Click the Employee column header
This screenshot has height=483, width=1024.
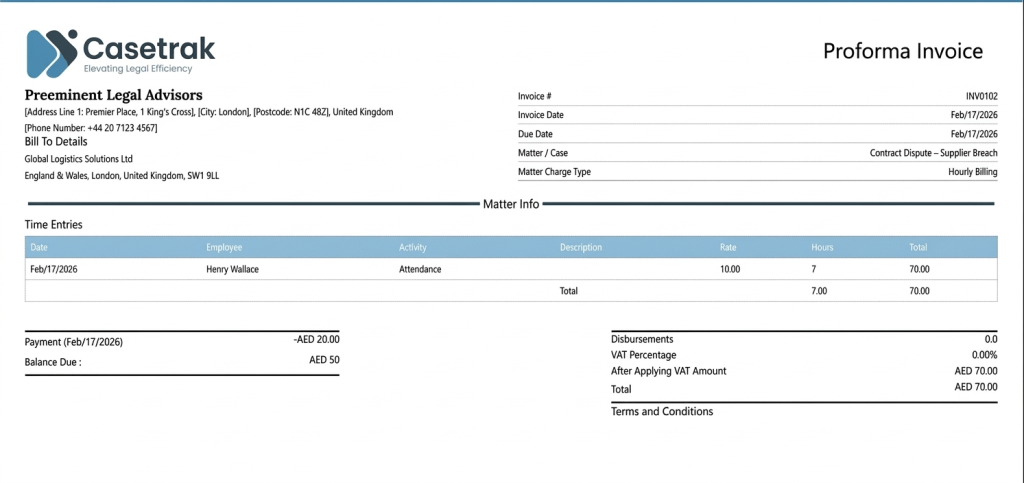tap(224, 246)
